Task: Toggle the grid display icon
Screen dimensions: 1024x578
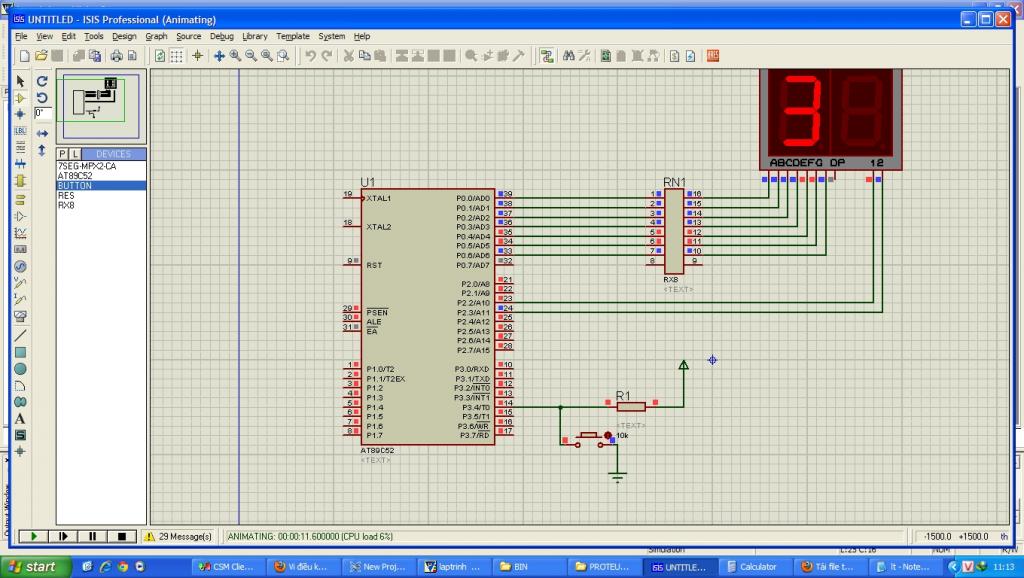Action: click(177, 56)
